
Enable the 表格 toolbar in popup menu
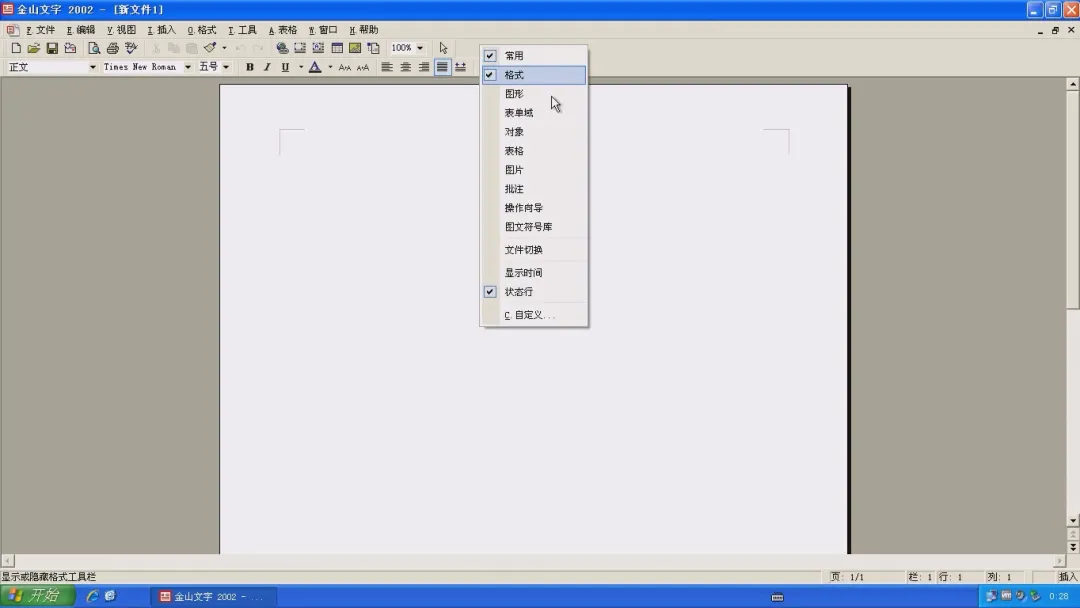534,151
